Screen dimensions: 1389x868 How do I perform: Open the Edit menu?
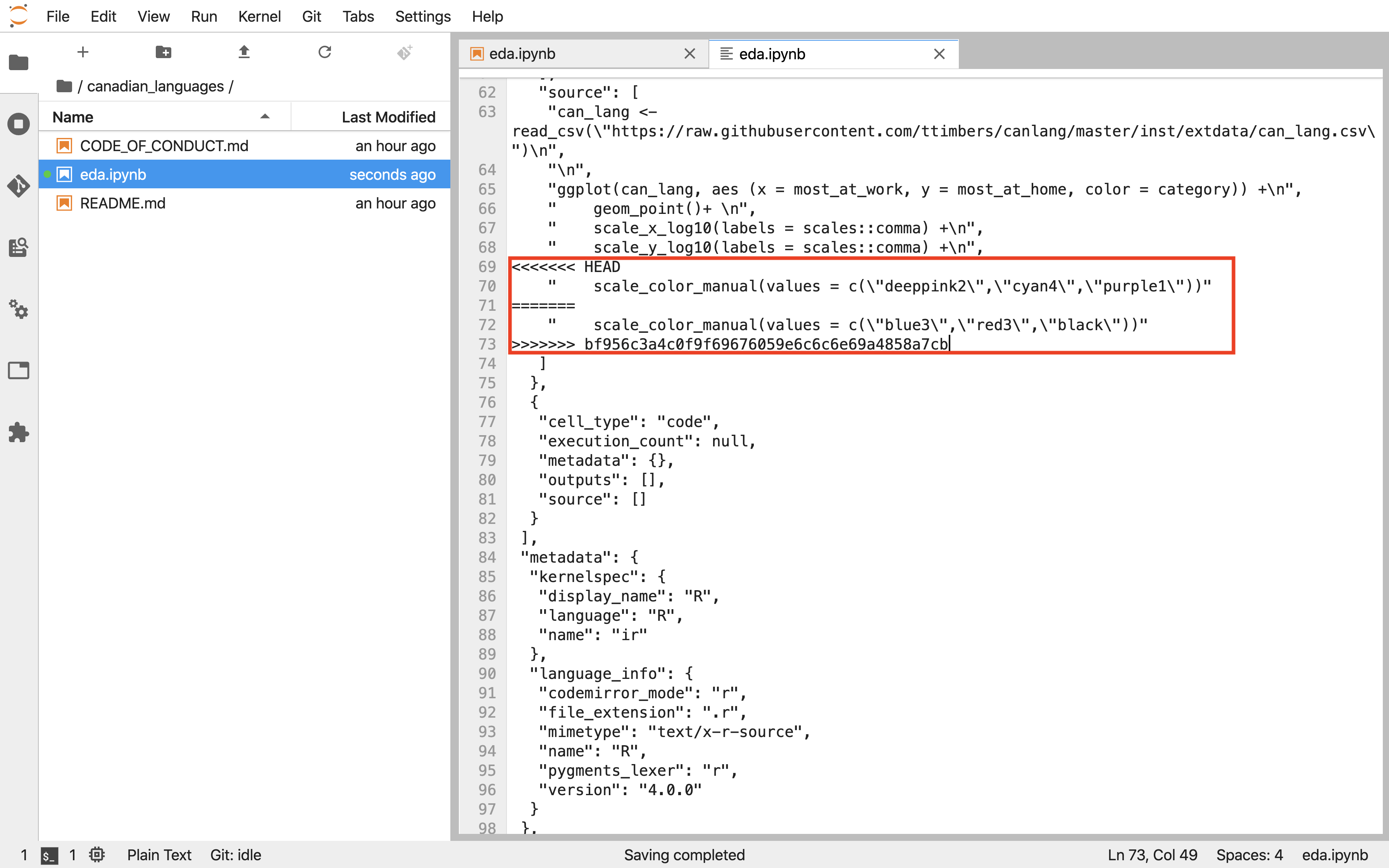103,16
